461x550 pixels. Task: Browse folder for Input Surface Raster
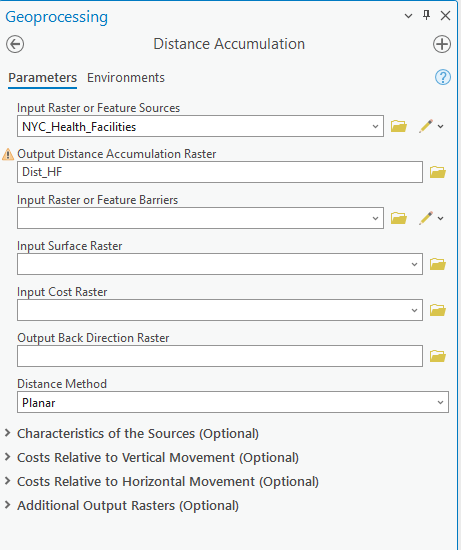pyautogui.click(x=438, y=264)
